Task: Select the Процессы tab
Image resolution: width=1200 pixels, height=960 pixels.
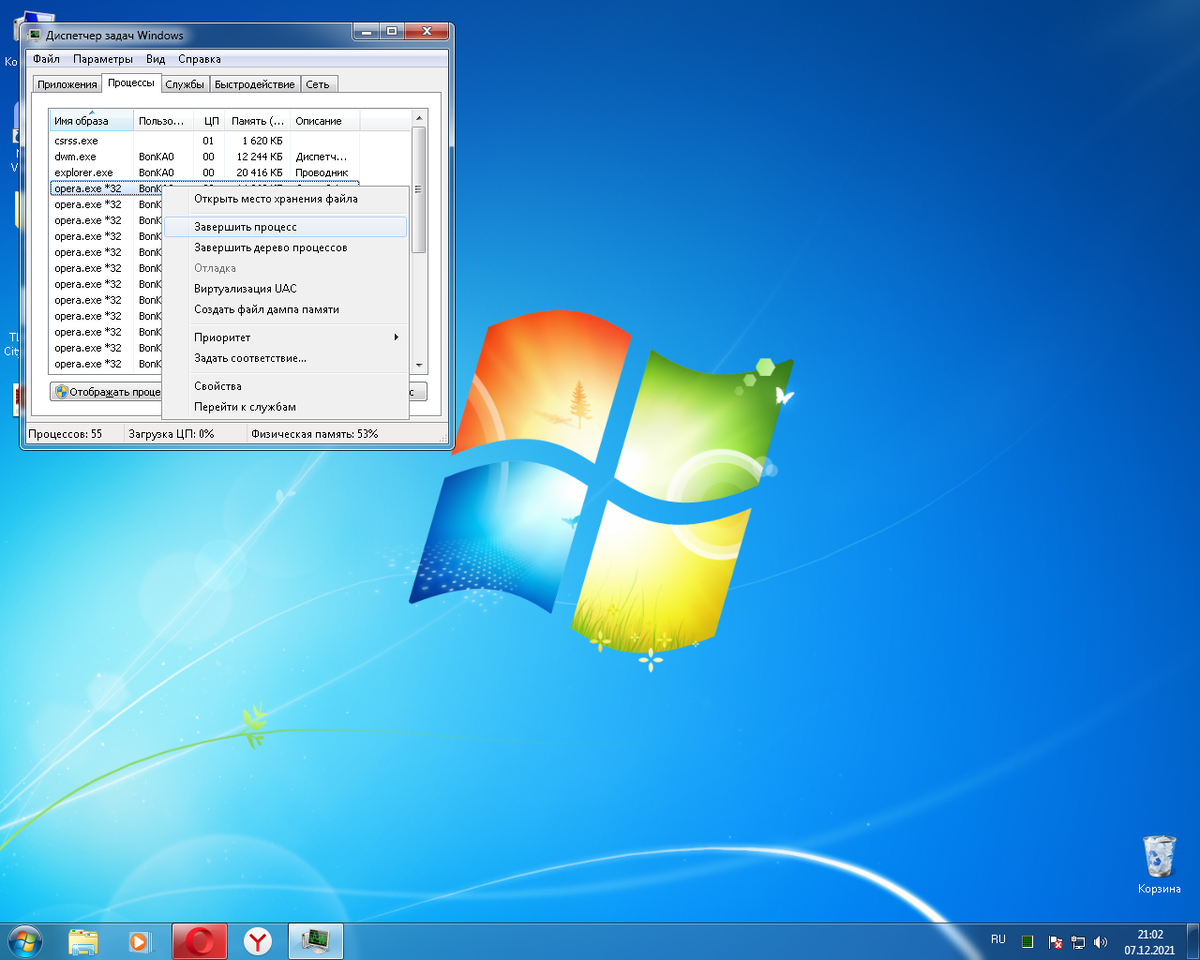Action: tap(131, 83)
